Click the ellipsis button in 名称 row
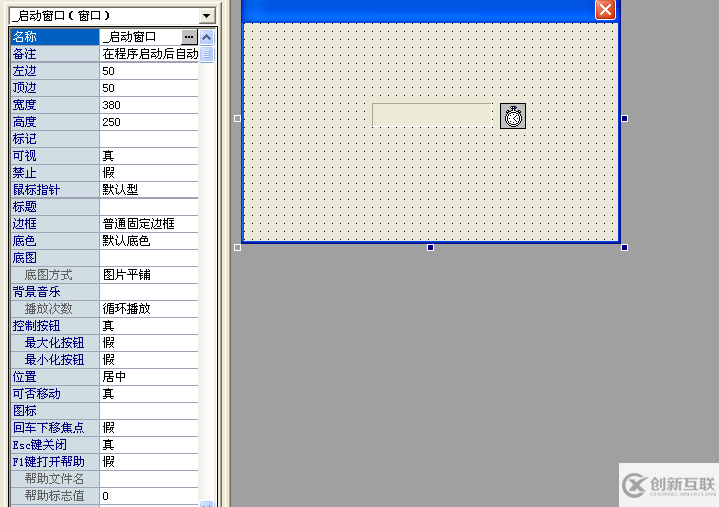The width and height of the screenshot is (719, 507). [x=189, y=37]
